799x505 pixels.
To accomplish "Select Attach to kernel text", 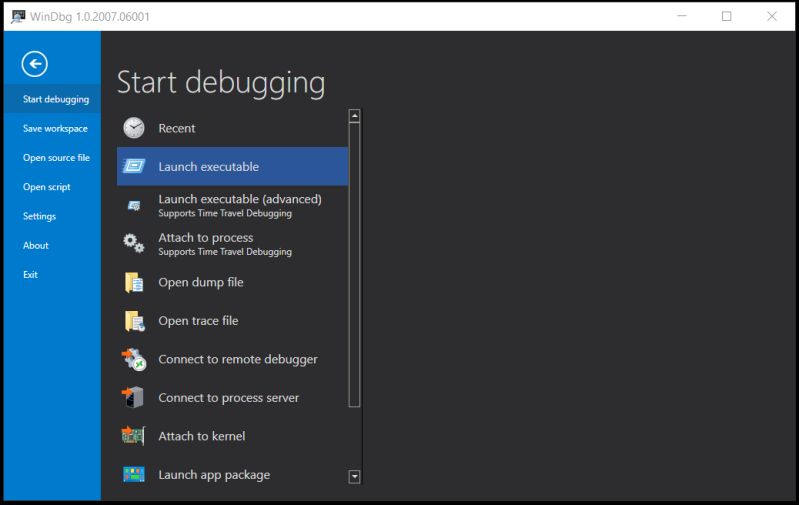I will (x=202, y=436).
